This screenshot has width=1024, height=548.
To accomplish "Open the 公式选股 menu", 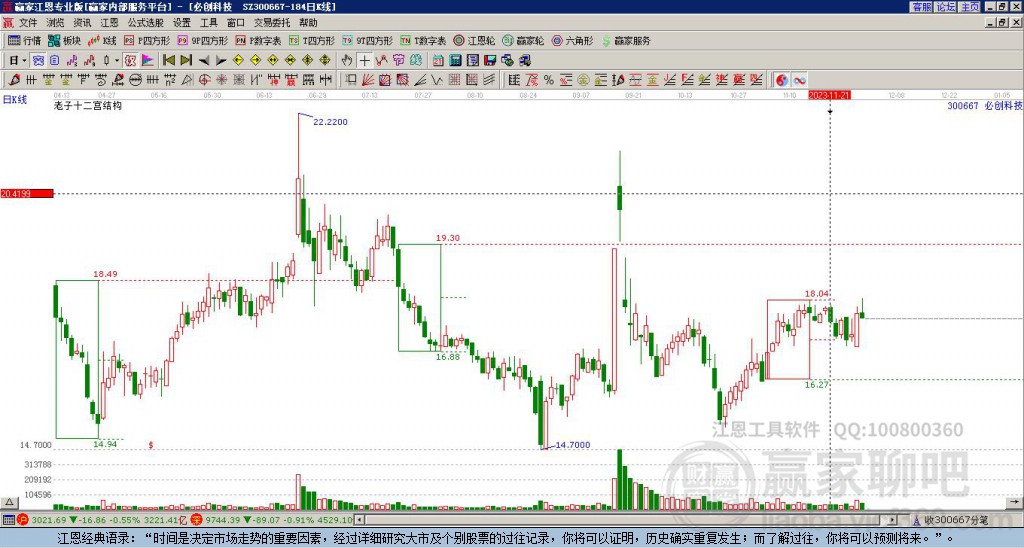I will point(146,23).
